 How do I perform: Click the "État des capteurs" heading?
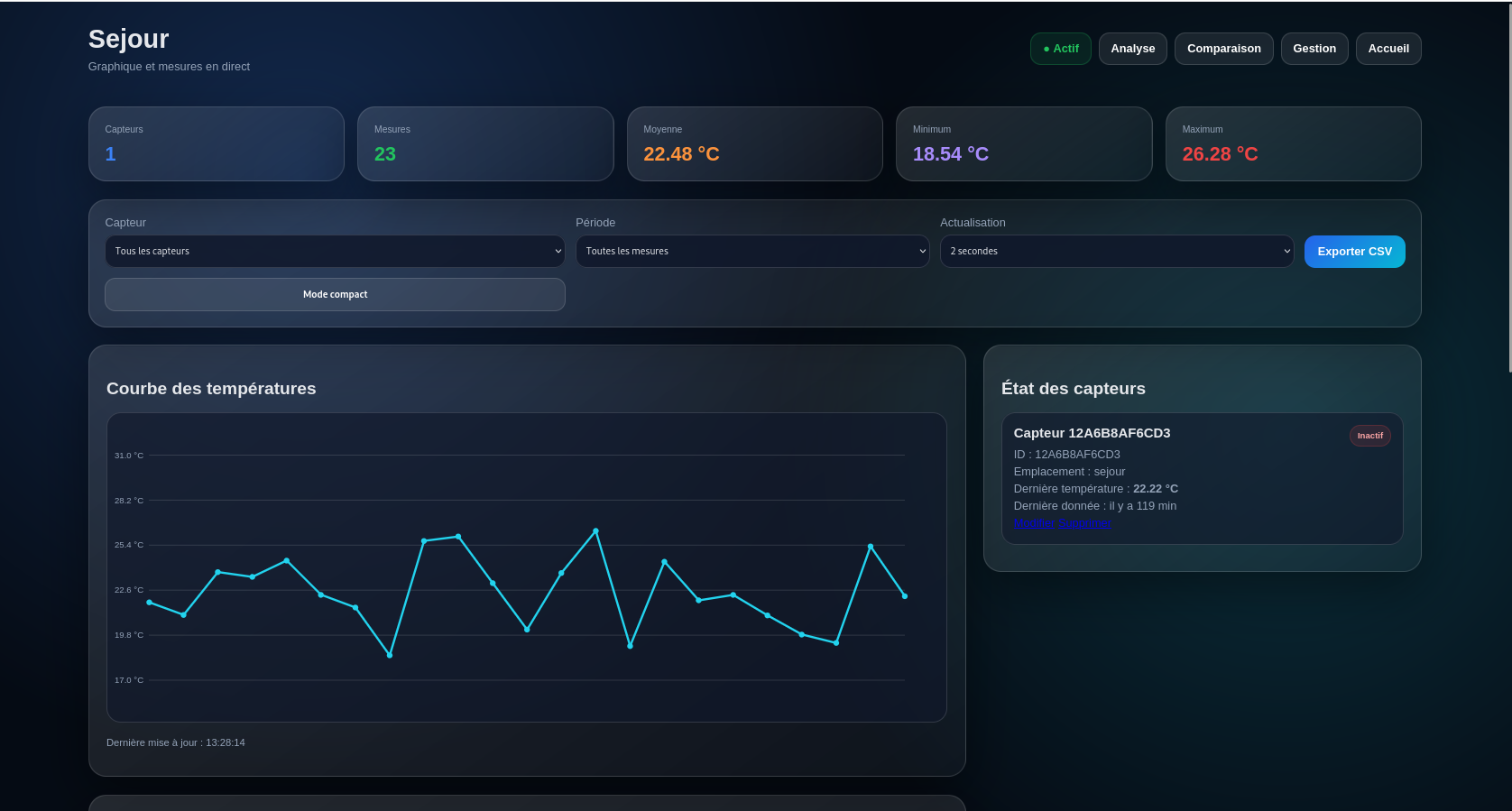pos(1074,389)
